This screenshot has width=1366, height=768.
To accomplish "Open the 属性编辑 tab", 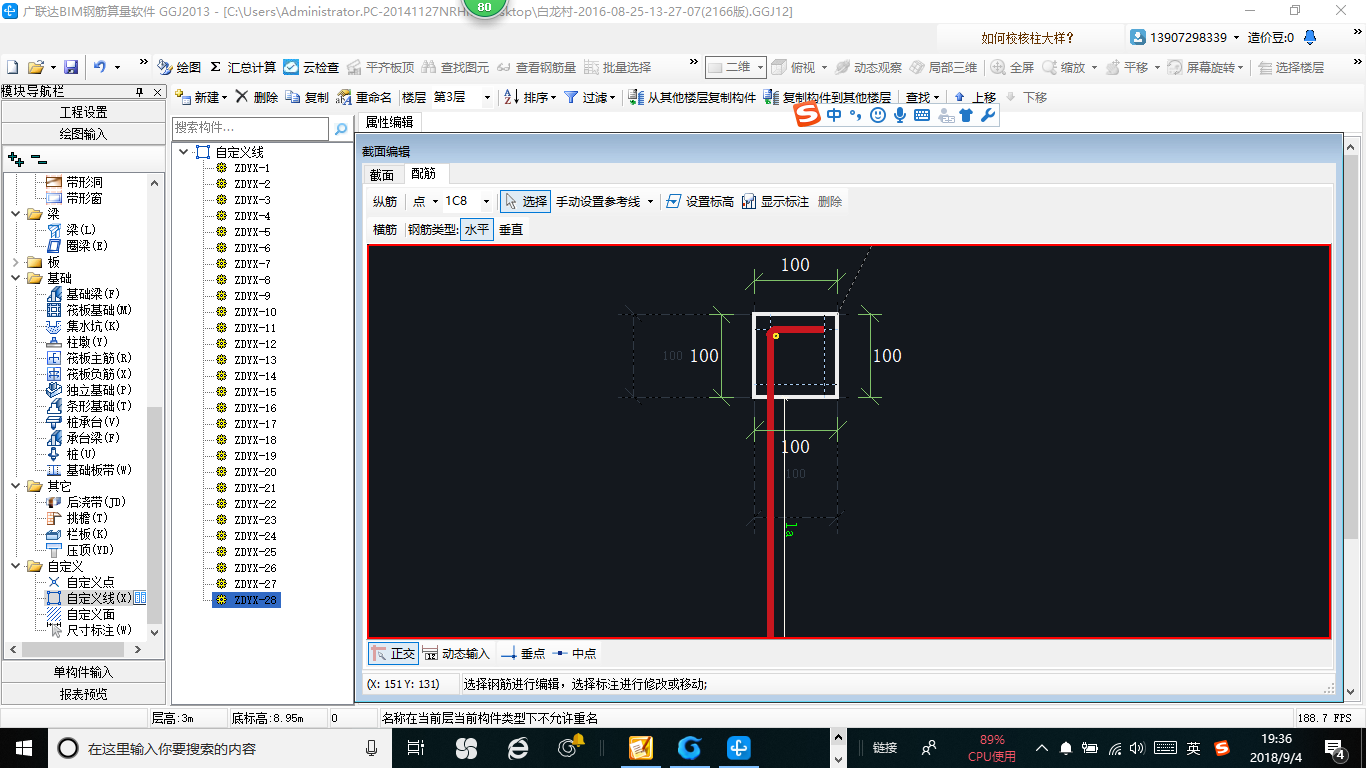I will 389,122.
